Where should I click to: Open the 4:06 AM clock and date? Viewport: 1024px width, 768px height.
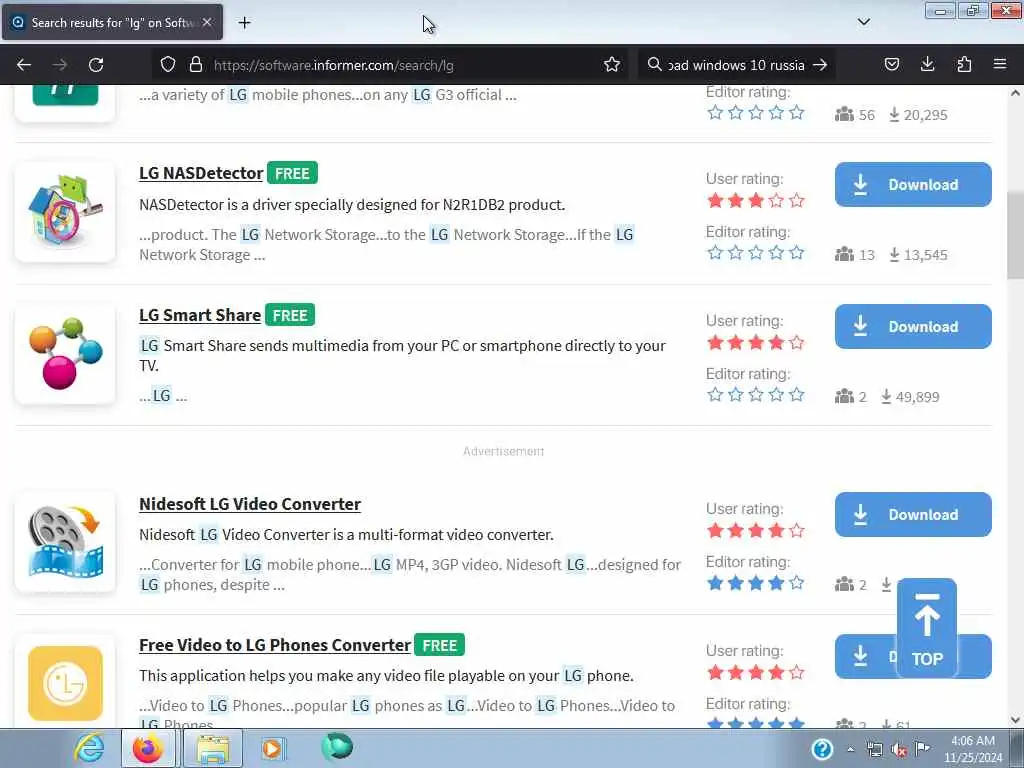(x=973, y=749)
